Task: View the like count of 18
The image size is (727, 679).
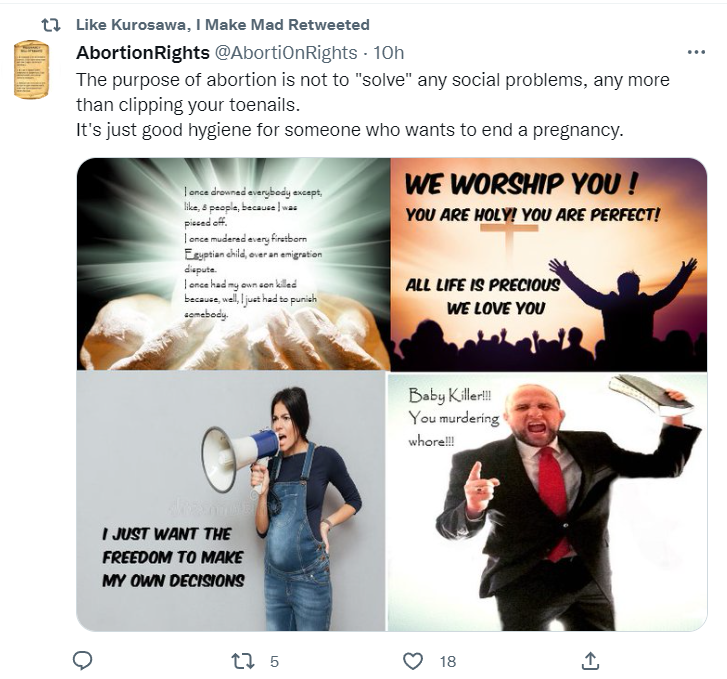Action: click(448, 661)
